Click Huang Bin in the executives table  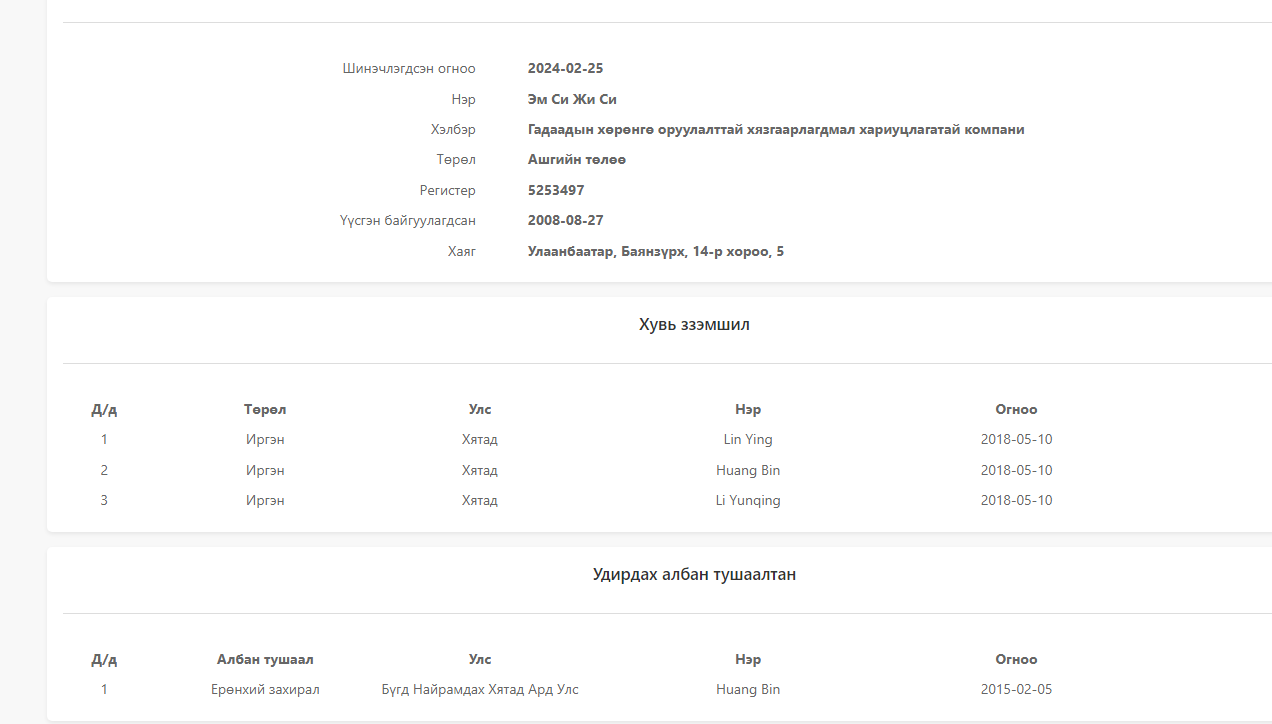click(x=748, y=690)
